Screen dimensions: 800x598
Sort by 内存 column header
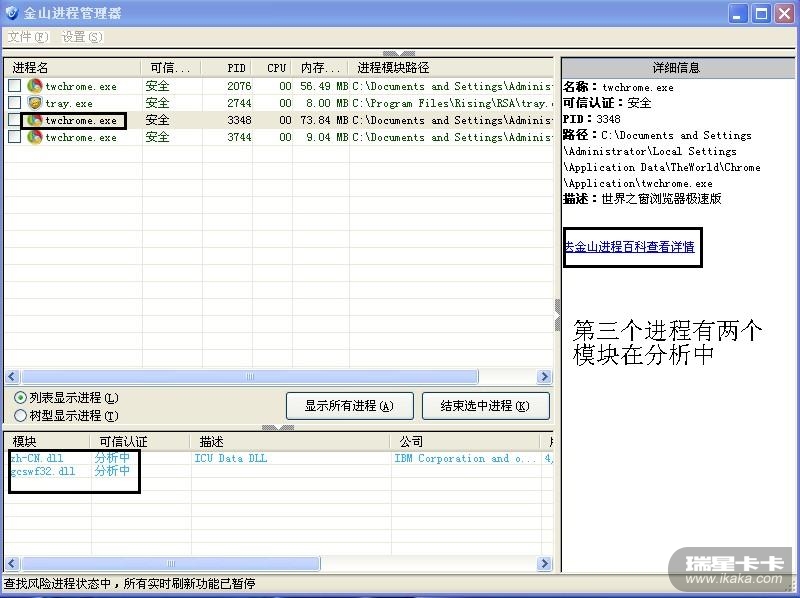pos(320,67)
